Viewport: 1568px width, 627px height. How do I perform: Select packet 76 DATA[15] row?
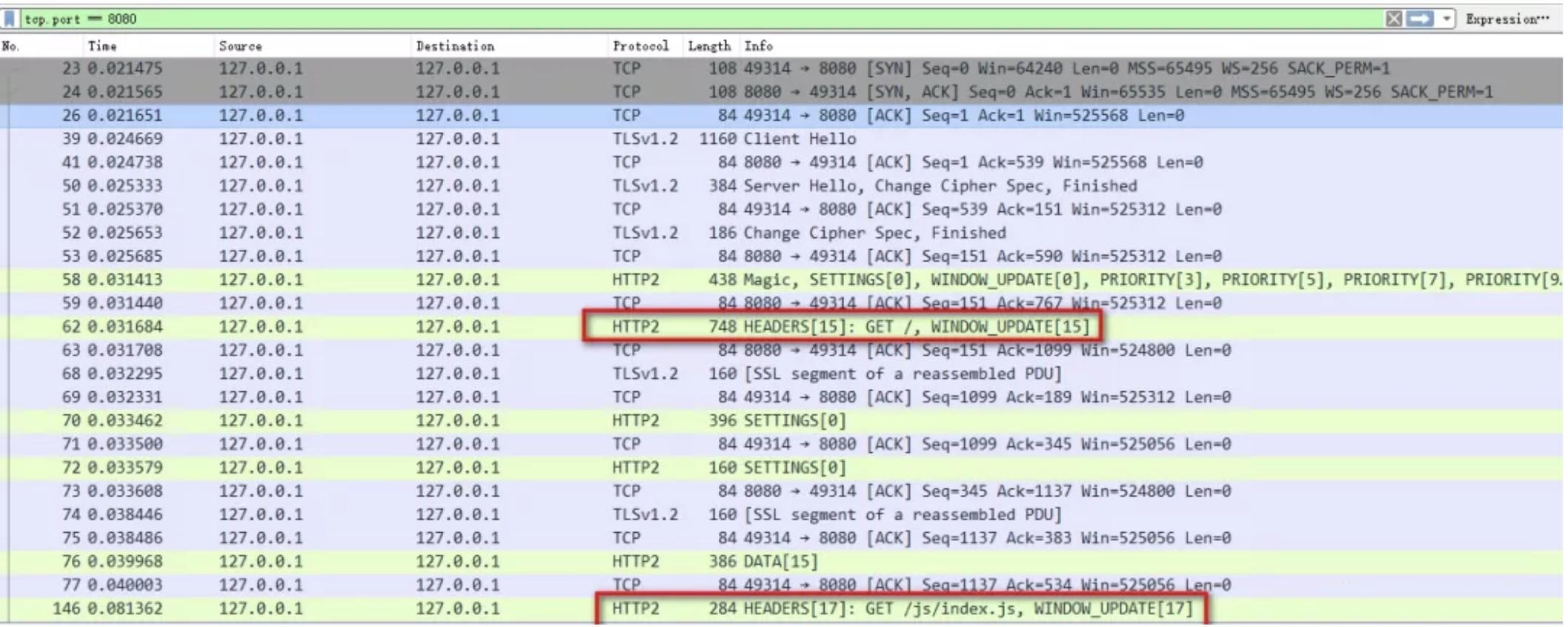tap(782, 561)
